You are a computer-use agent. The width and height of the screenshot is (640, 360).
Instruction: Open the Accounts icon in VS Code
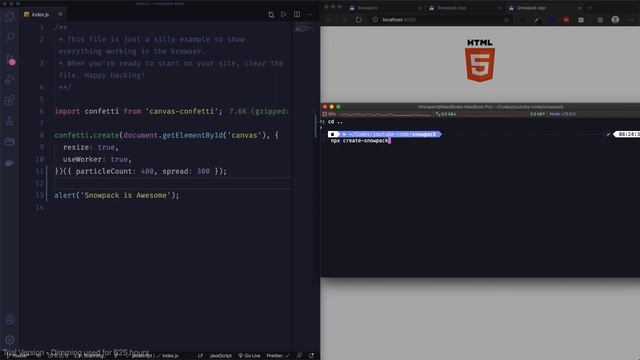tap(10, 320)
